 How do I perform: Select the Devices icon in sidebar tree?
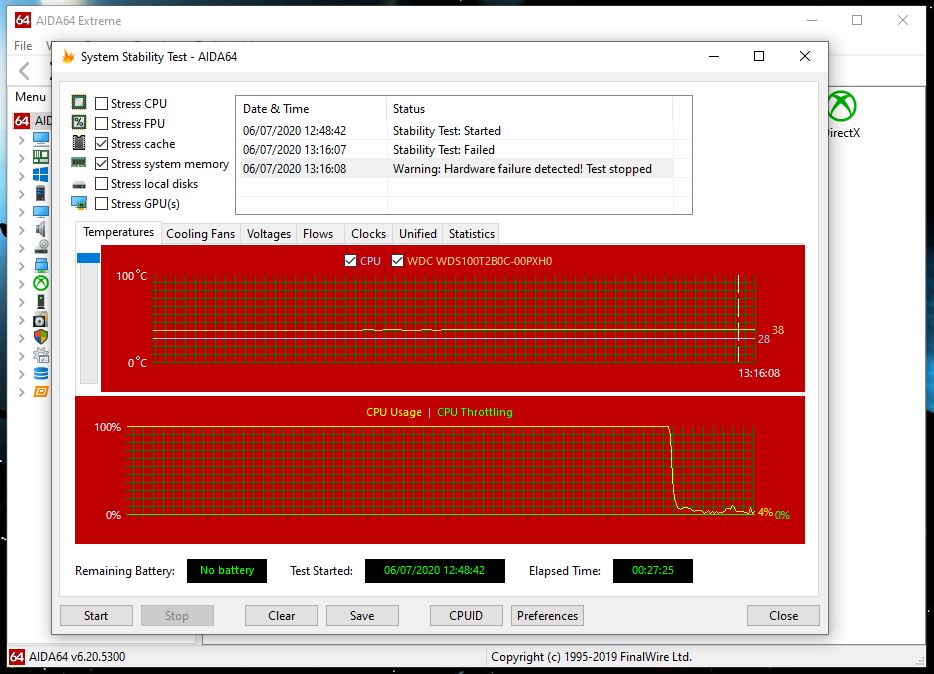click(x=41, y=301)
